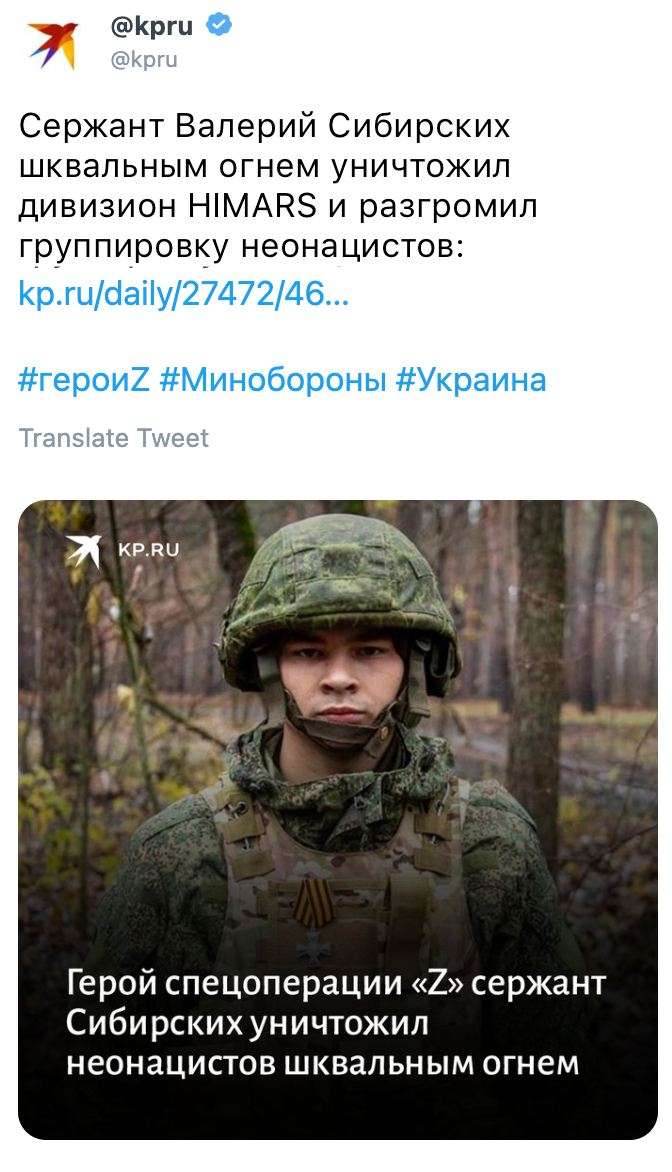
Task: Open the kp.ru/daily article link
Action: [x=184, y=293]
